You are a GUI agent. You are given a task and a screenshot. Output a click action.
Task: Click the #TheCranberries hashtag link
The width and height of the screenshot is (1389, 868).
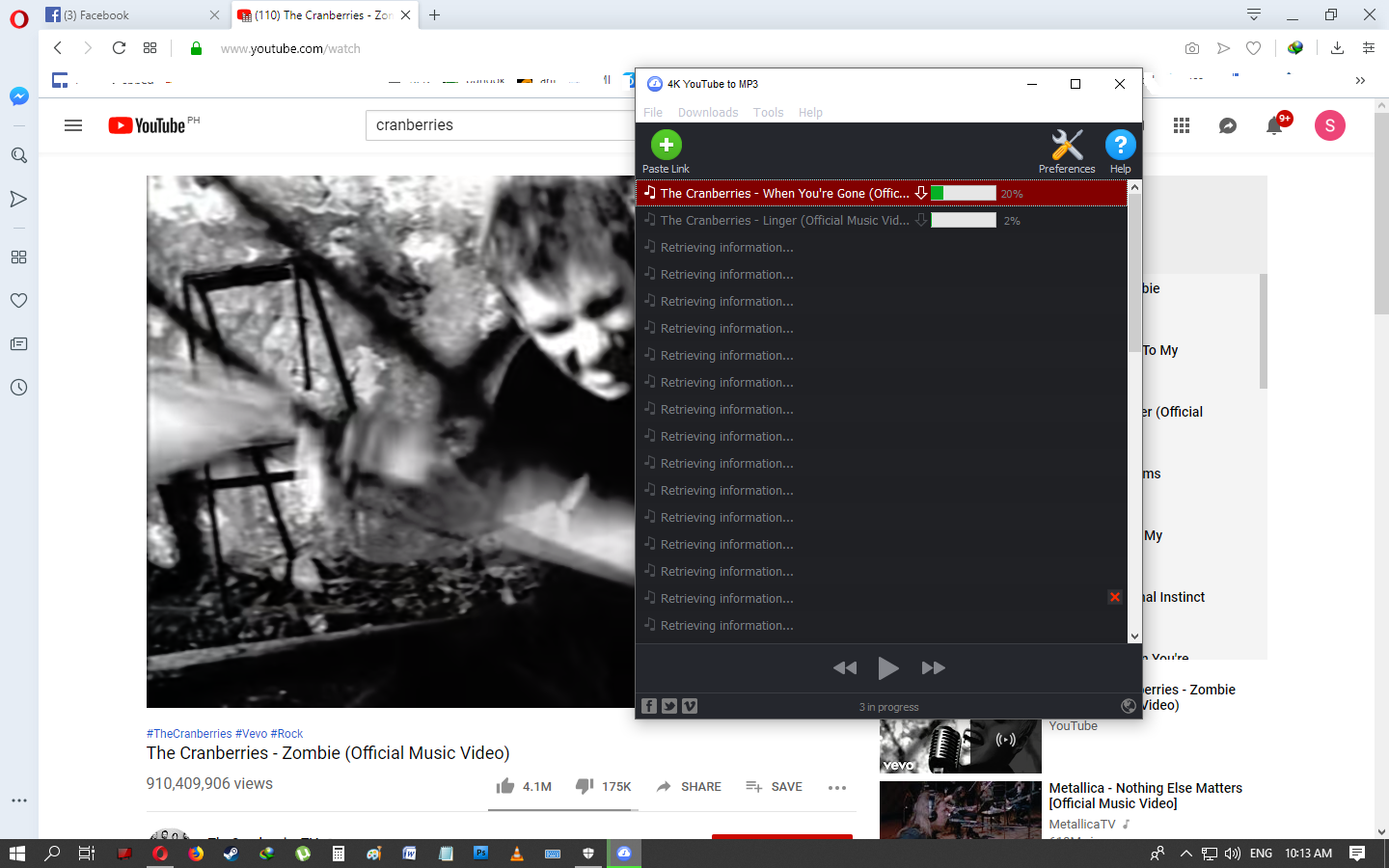pos(189,734)
